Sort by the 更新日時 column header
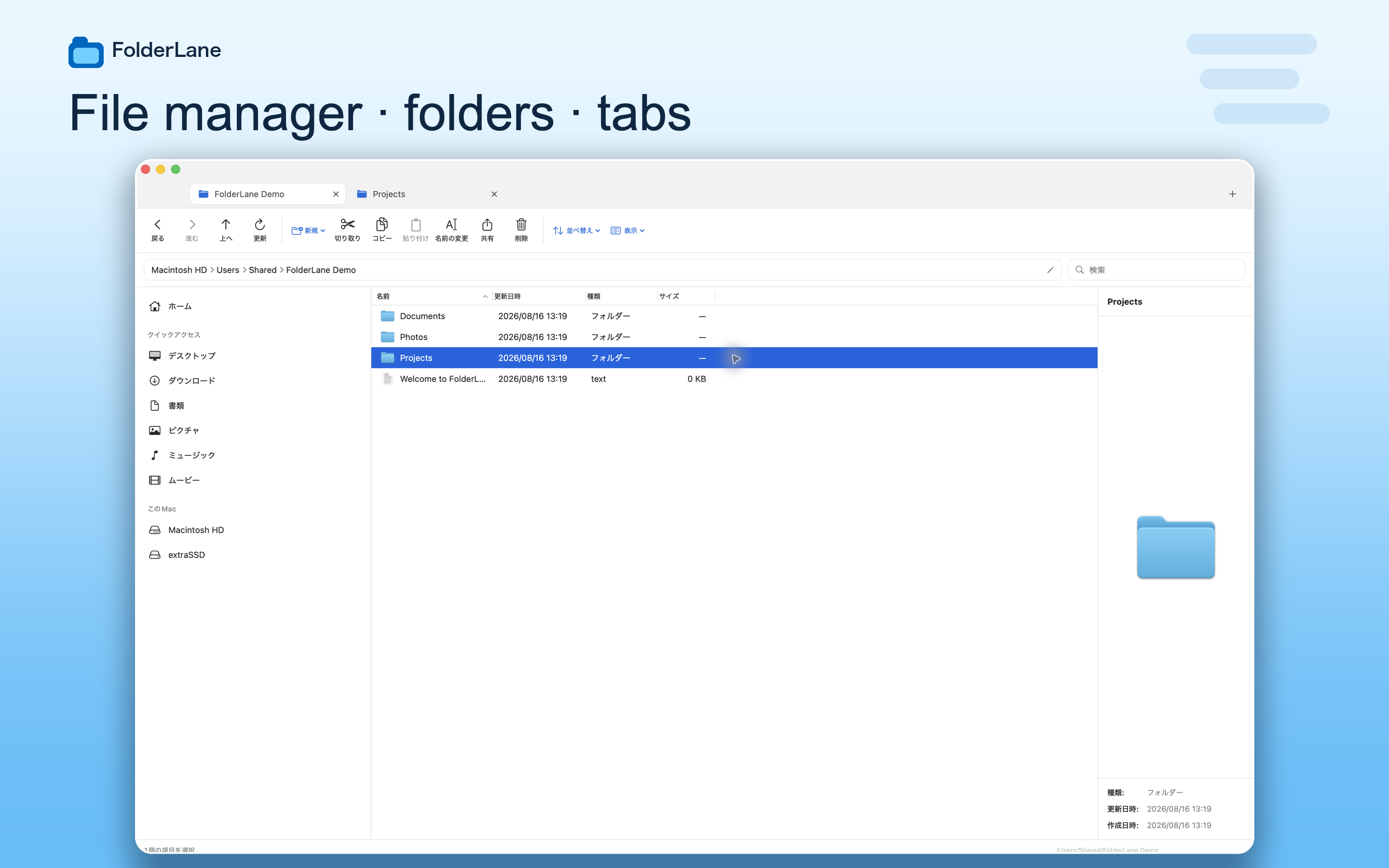 point(538,296)
